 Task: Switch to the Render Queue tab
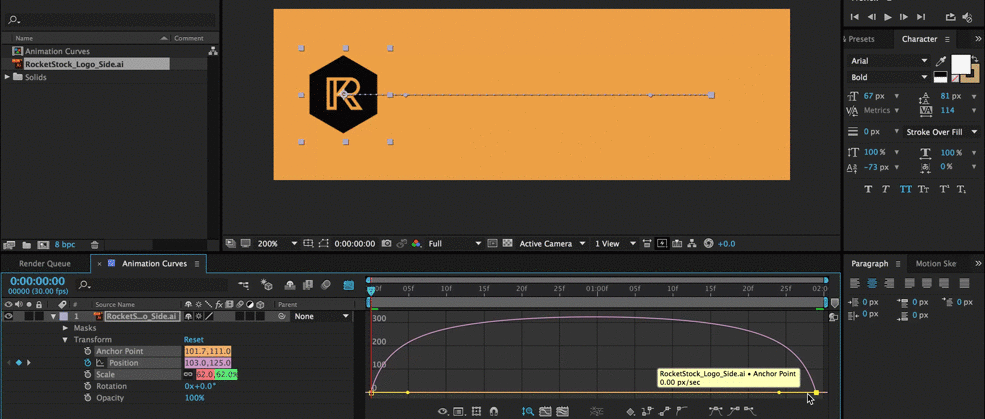(45, 264)
